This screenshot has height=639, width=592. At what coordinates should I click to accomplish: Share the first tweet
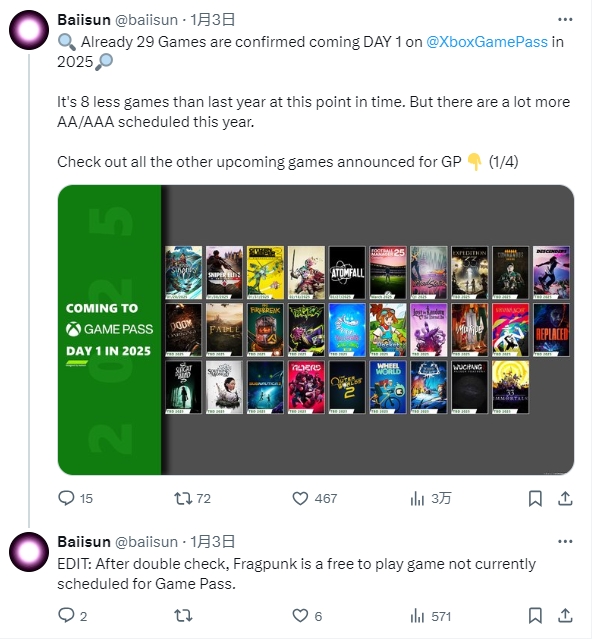pyautogui.click(x=565, y=498)
